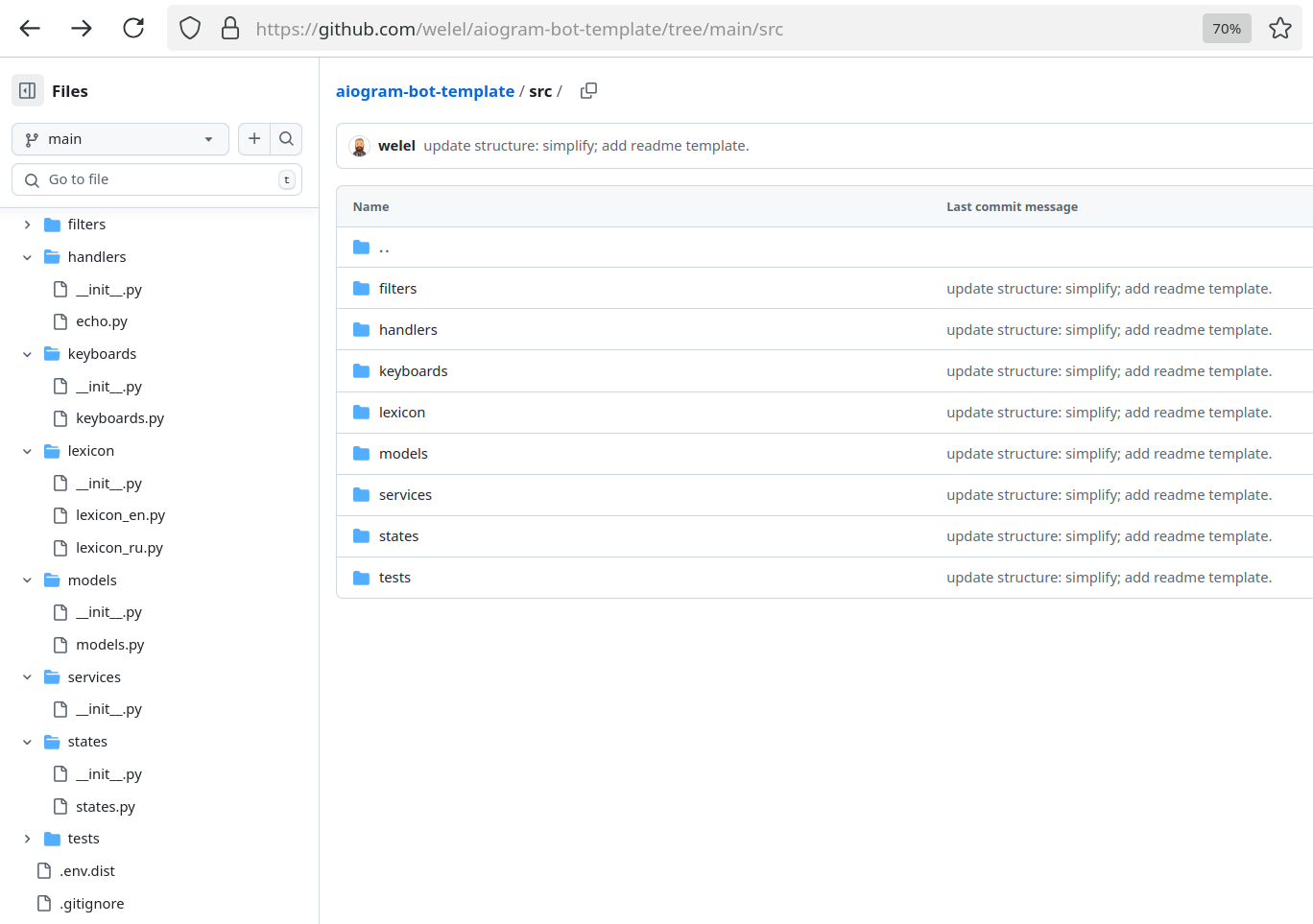Viewport: 1313px width, 924px height.
Task: Click the file icon beside states.py
Action: pos(60,807)
